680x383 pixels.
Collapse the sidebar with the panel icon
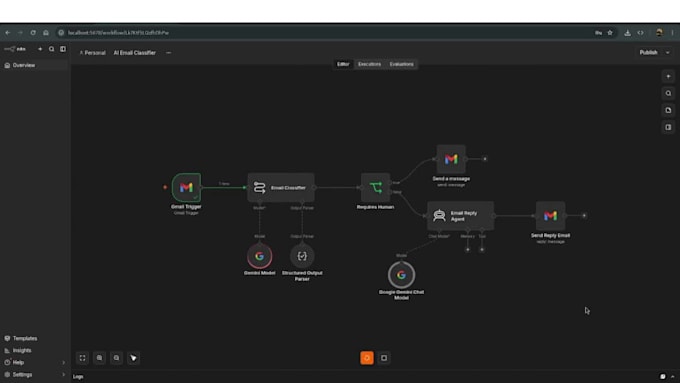click(x=63, y=49)
